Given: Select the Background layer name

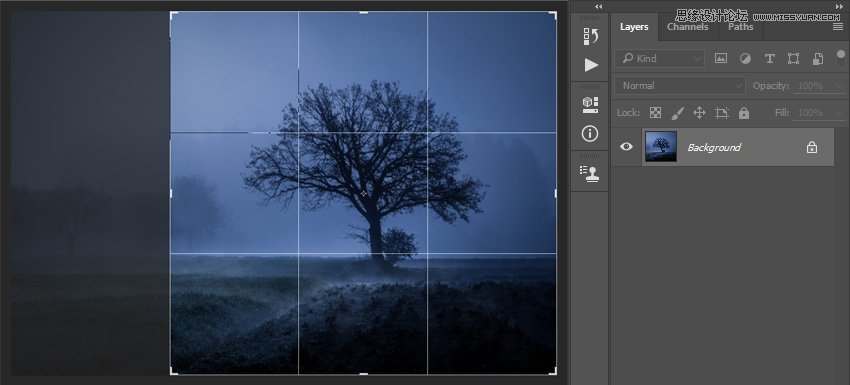Looking at the screenshot, I should pyautogui.click(x=714, y=147).
